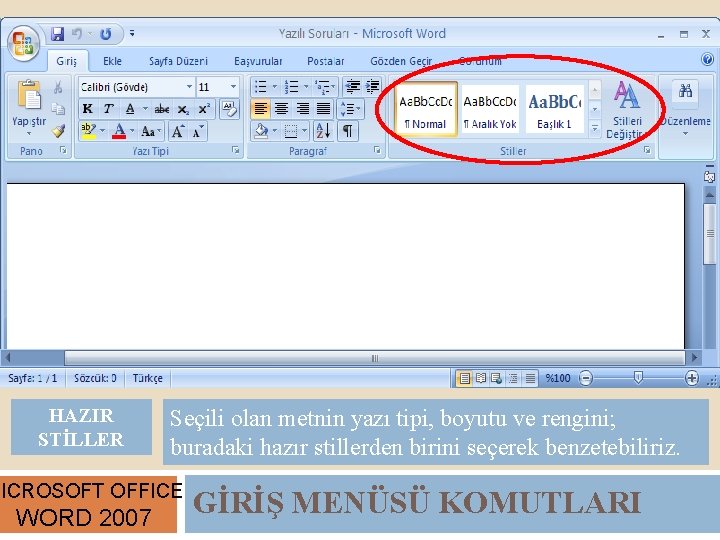This screenshot has width=720, height=540.
Task: Open the Düzenleme binoculars menu
Action: click(x=685, y=108)
